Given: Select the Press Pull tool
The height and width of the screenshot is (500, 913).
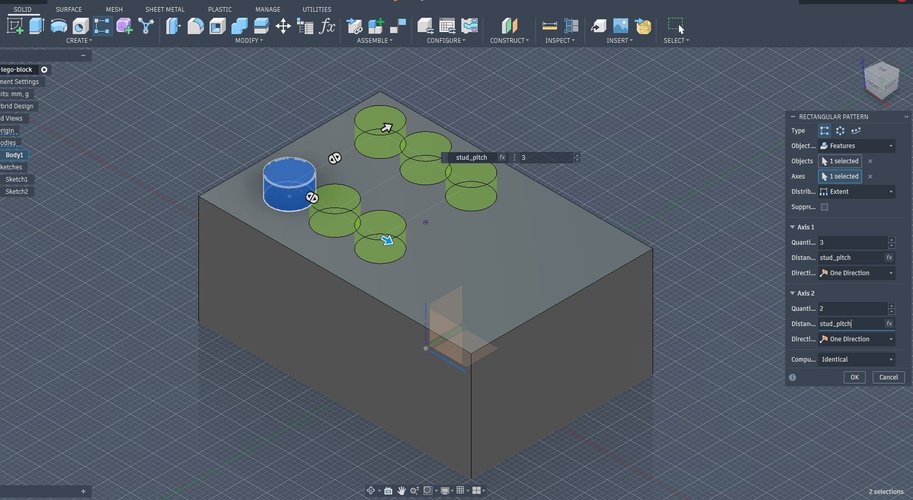Looking at the screenshot, I should click(x=174, y=26).
